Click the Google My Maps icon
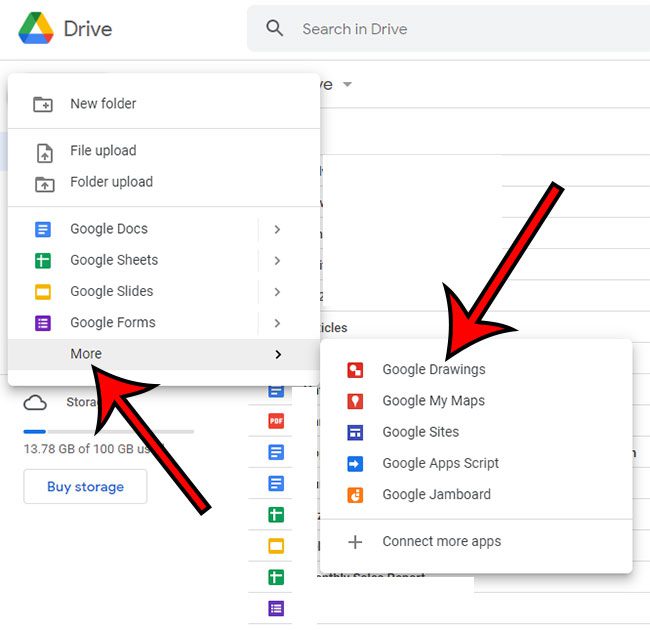This screenshot has height=630, width=650. [x=355, y=401]
